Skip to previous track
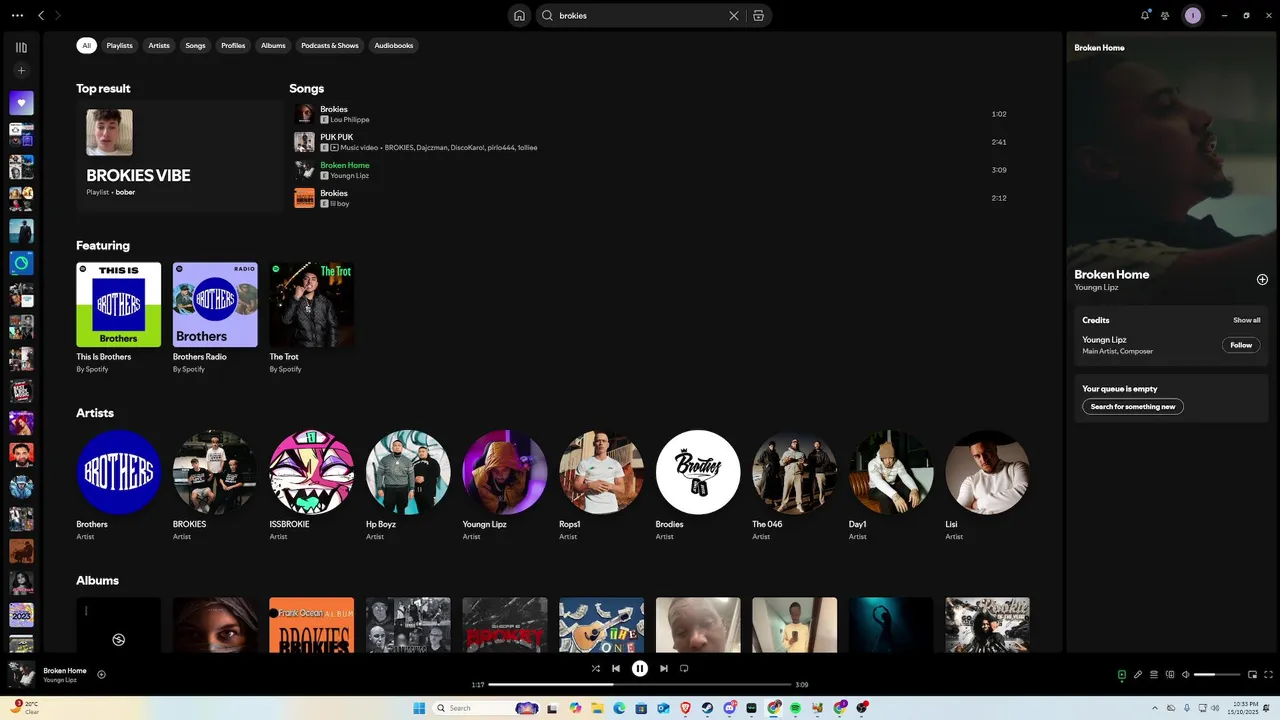The image size is (1280, 720). (x=616, y=668)
